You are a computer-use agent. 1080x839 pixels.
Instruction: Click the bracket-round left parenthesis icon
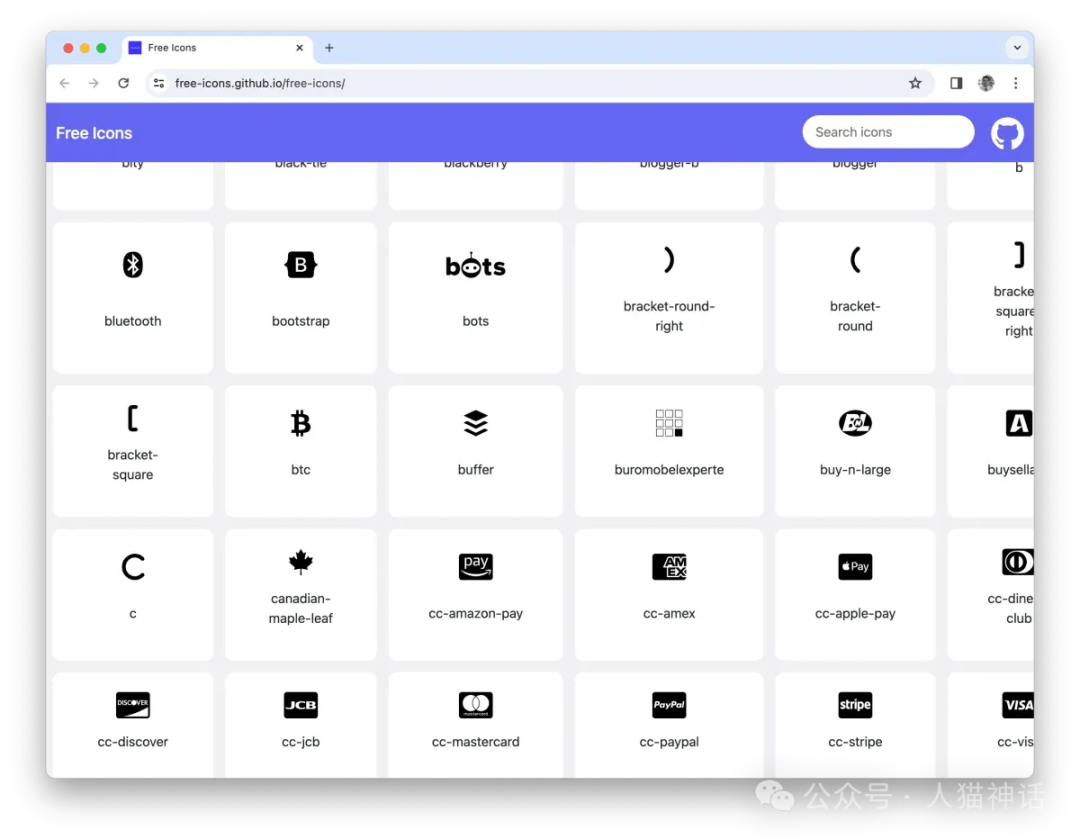pos(855,260)
